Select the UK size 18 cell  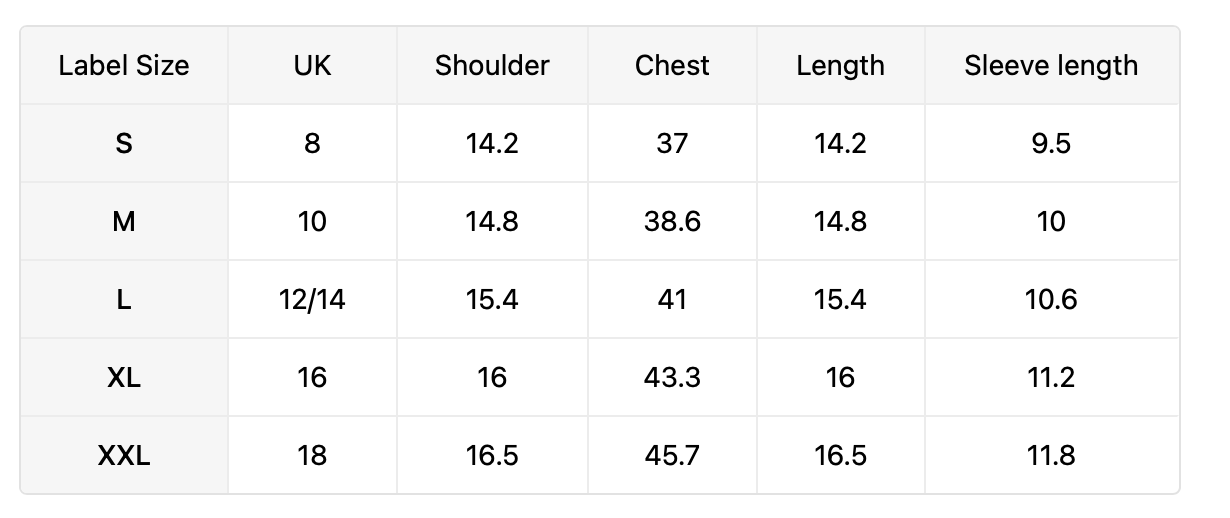point(313,456)
